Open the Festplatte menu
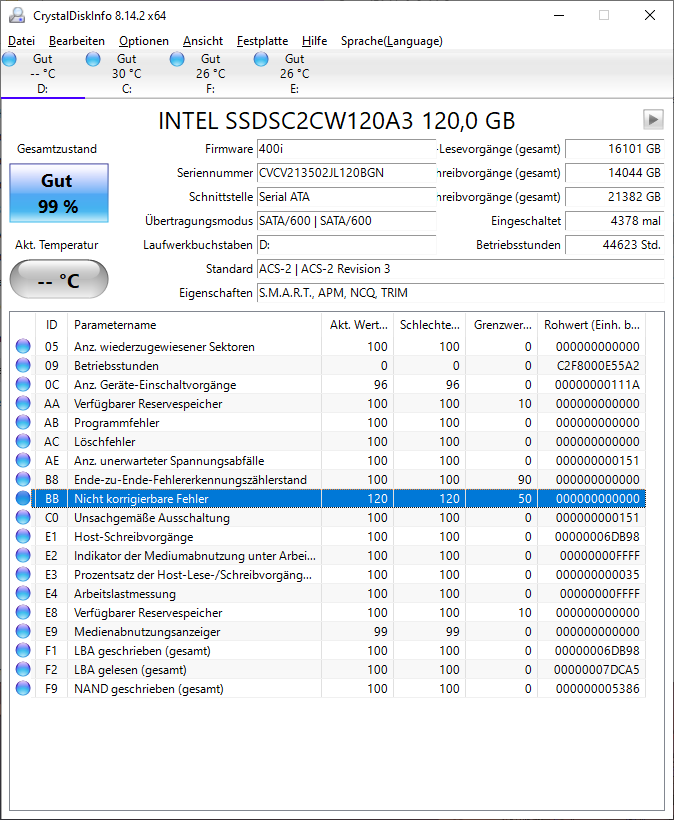 coord(262,41)
